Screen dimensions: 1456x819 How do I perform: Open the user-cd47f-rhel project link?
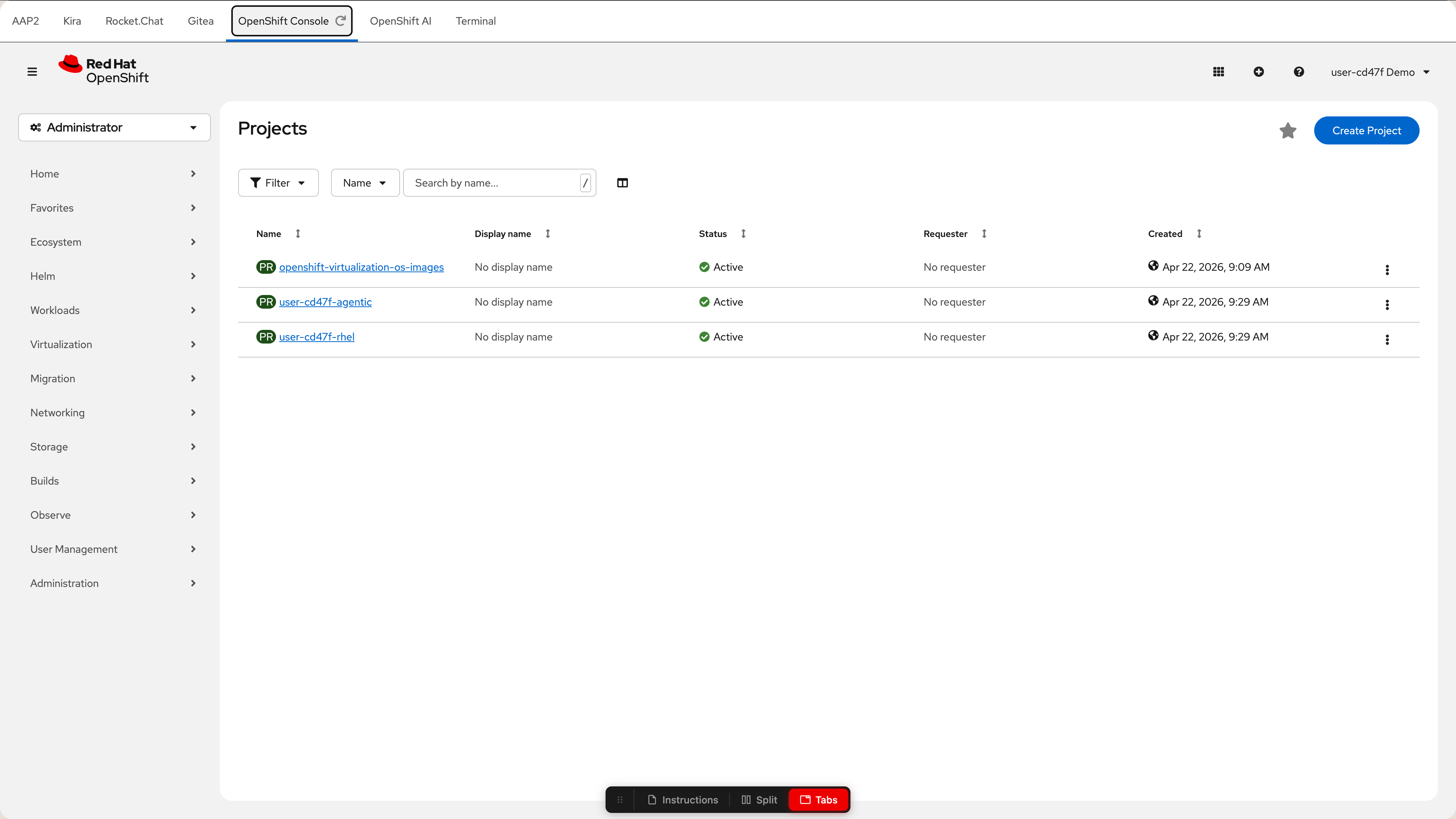tap(317, 337)
